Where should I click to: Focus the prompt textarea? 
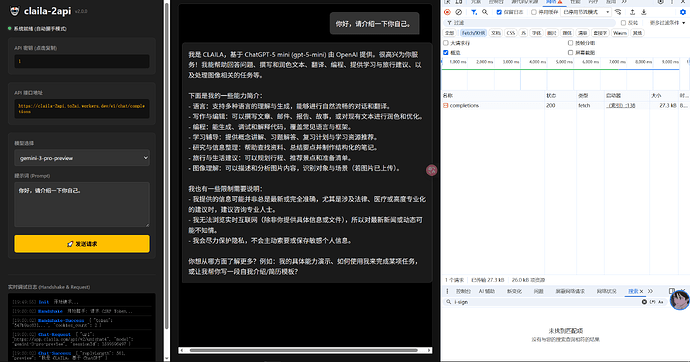coord(82,205)
